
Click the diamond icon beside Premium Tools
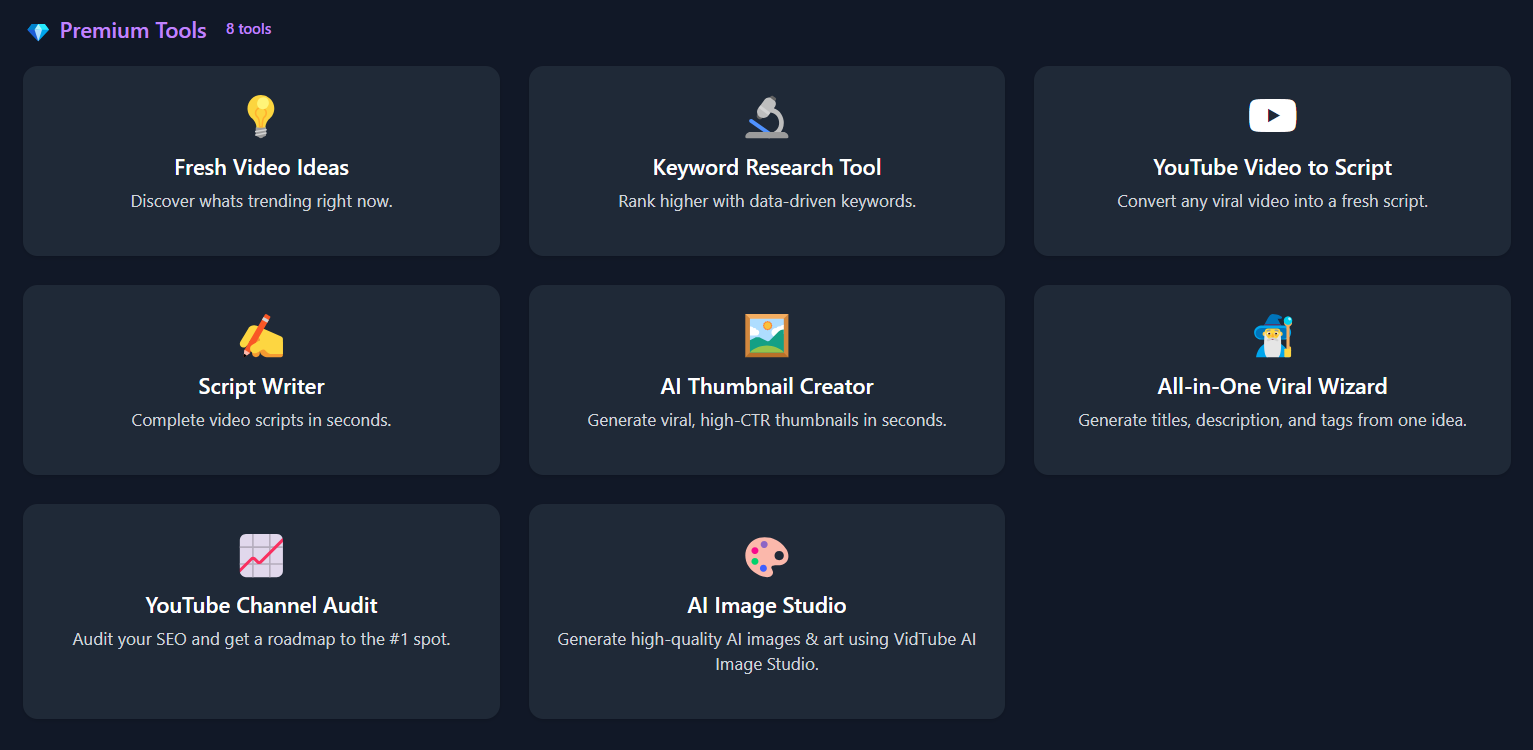[x=38, y=30]
